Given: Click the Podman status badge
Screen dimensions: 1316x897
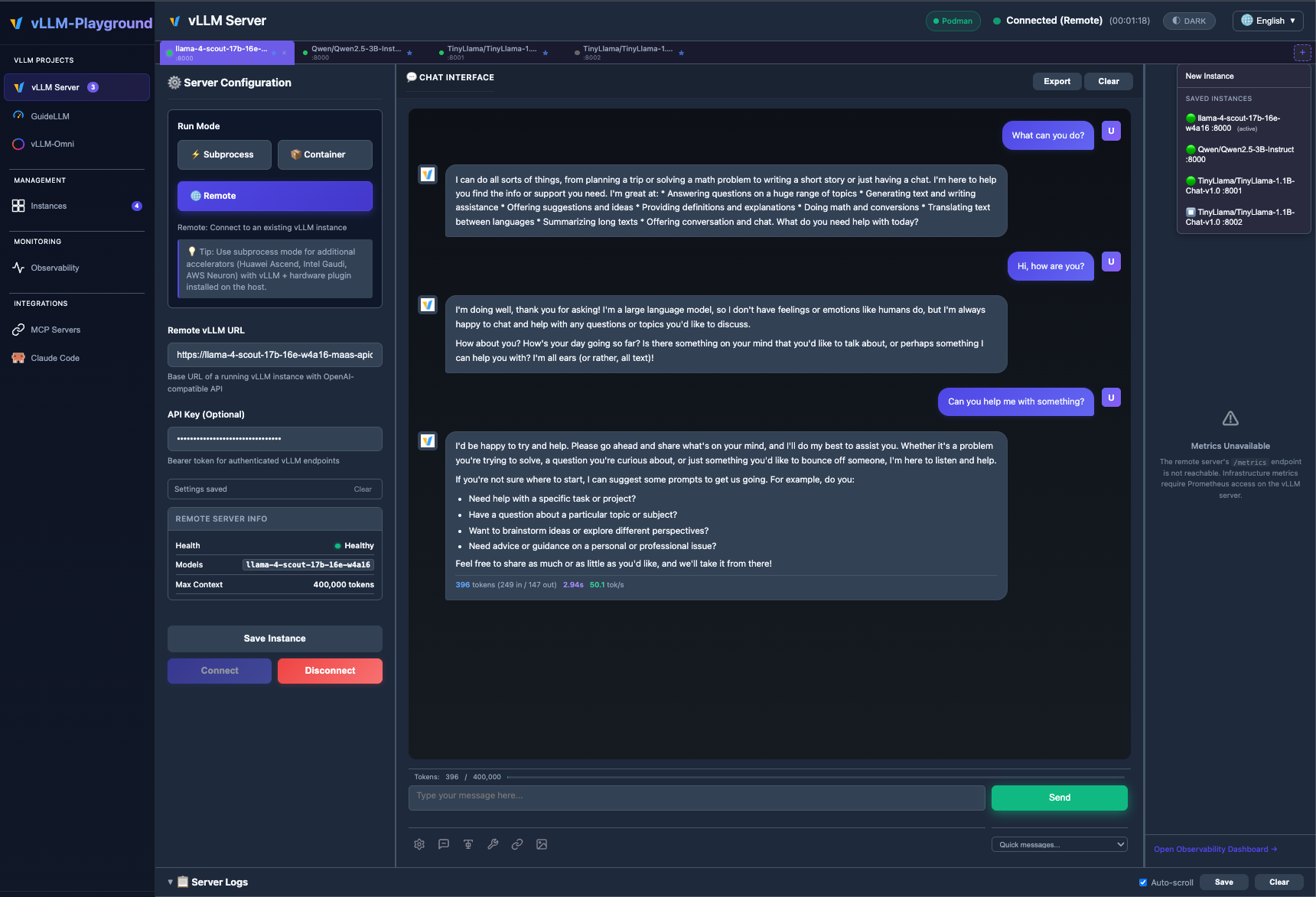Looking at the screenshot, I should tap(953, 21).
